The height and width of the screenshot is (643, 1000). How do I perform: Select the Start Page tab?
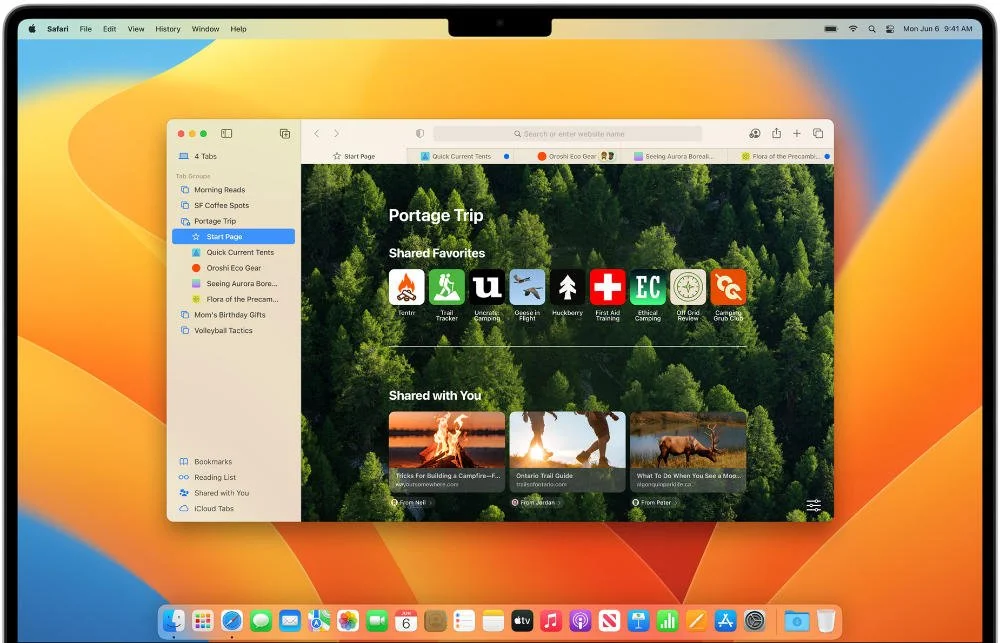coord(354,156)
